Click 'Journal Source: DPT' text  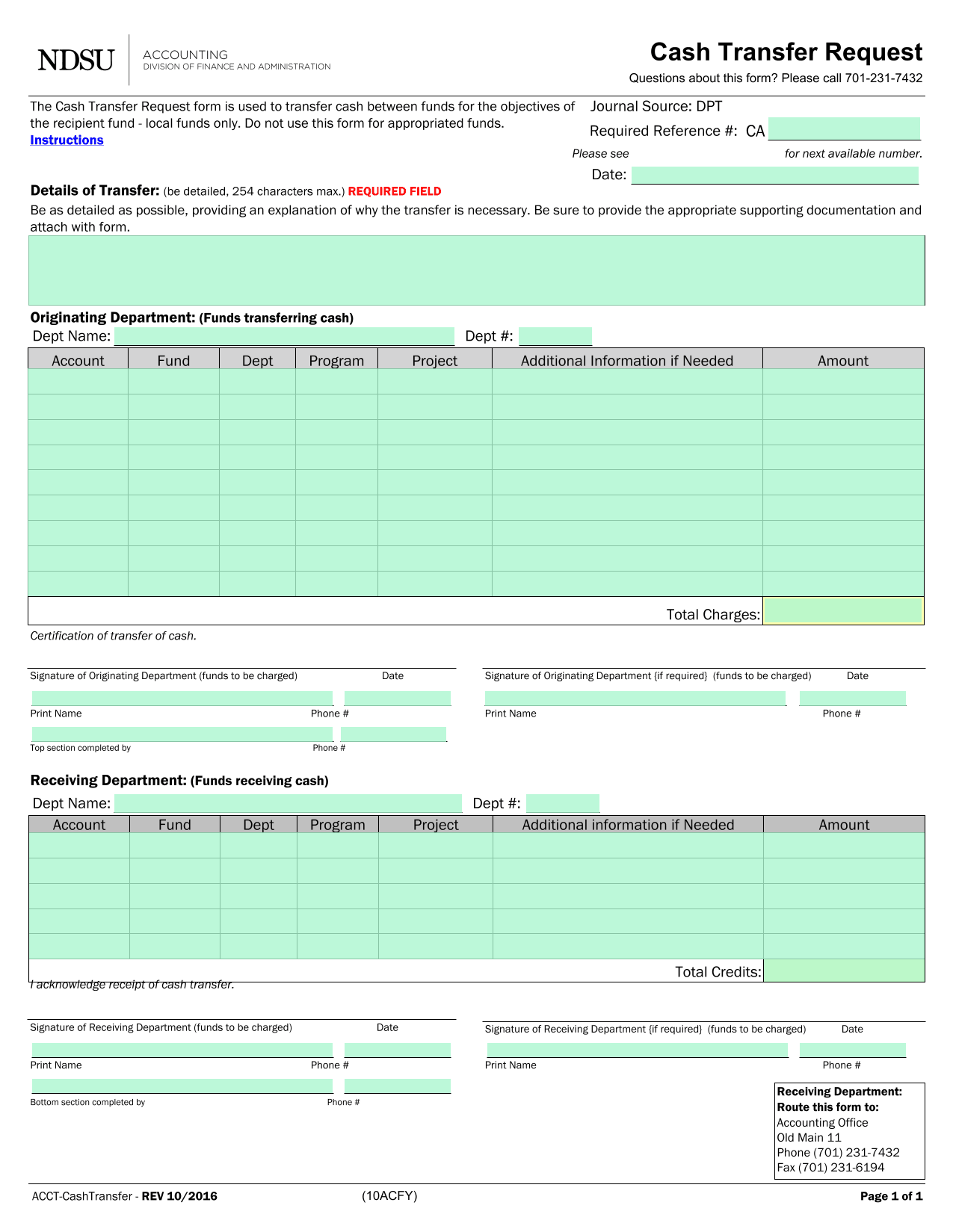pos(656,107)
